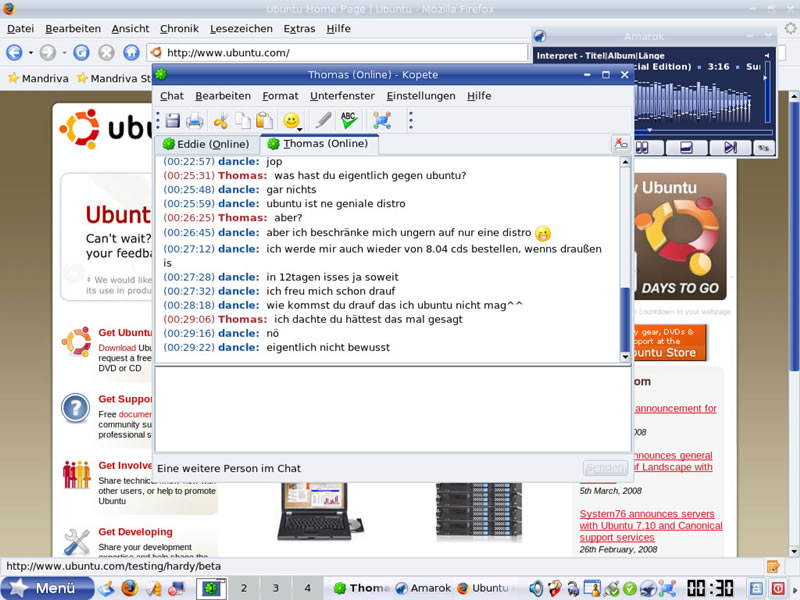Click the Paste clipboard icon in Kopete
Image resolution: width=800 pixels, height=600 pixels.
pos(264,120)
